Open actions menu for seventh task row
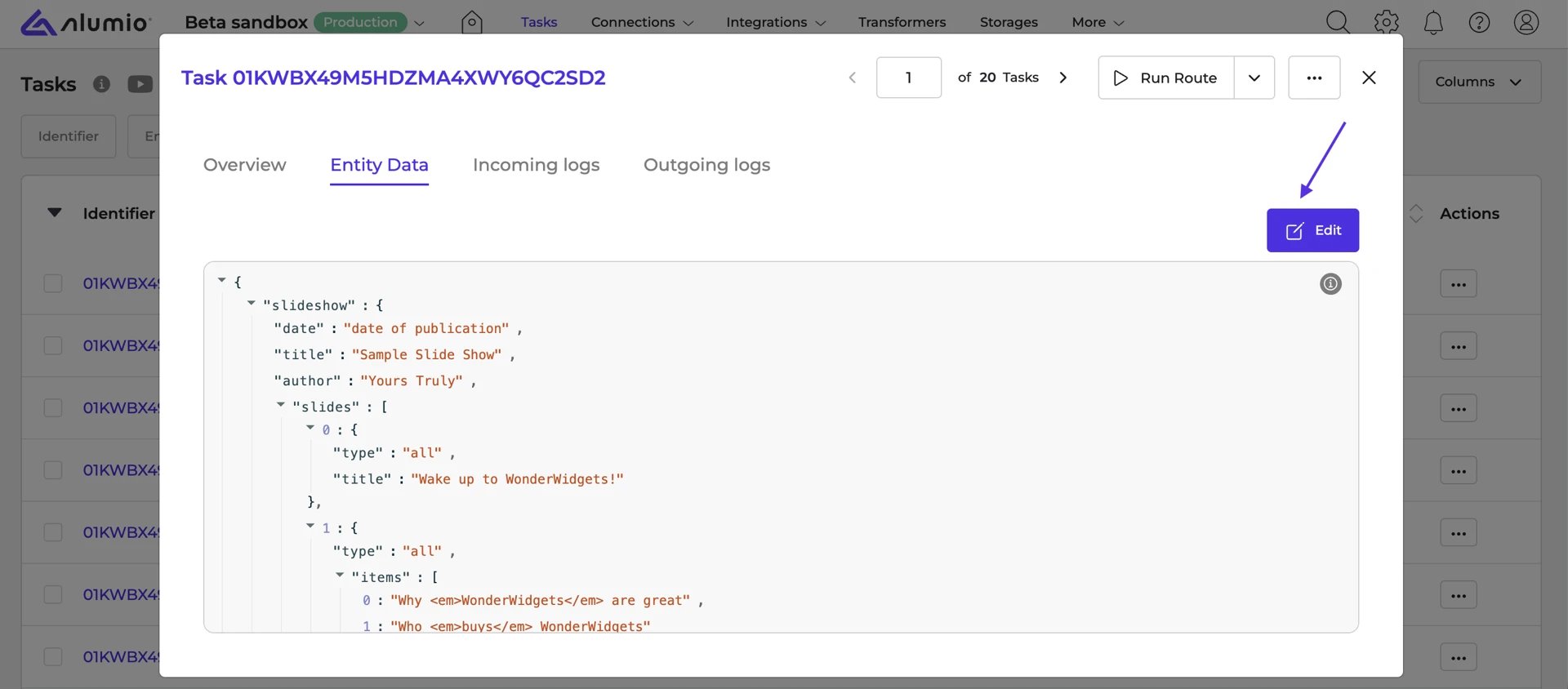 tap(1459, 657)
